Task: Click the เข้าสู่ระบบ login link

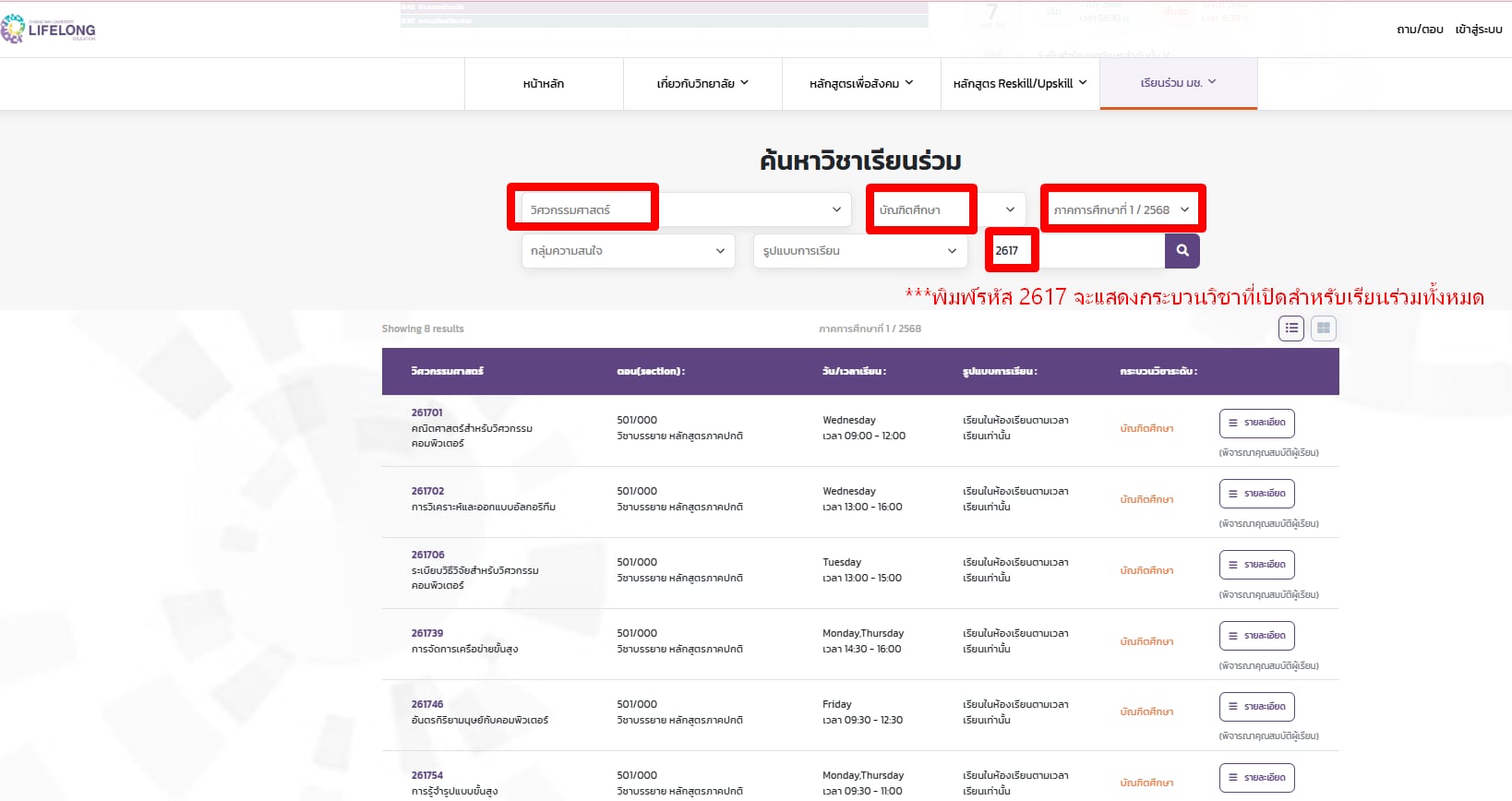Action: click(x=1479, y=30)
